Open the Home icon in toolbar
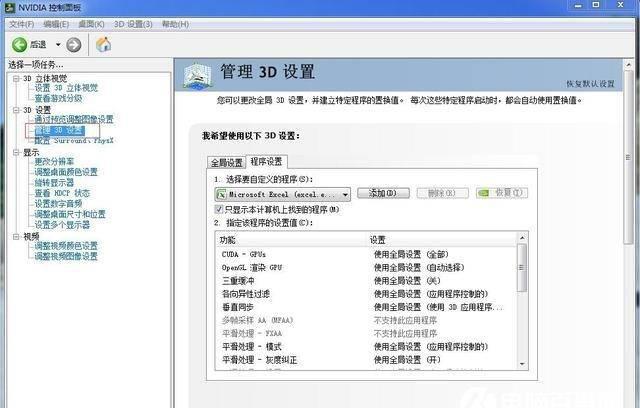 pos(103,44)
